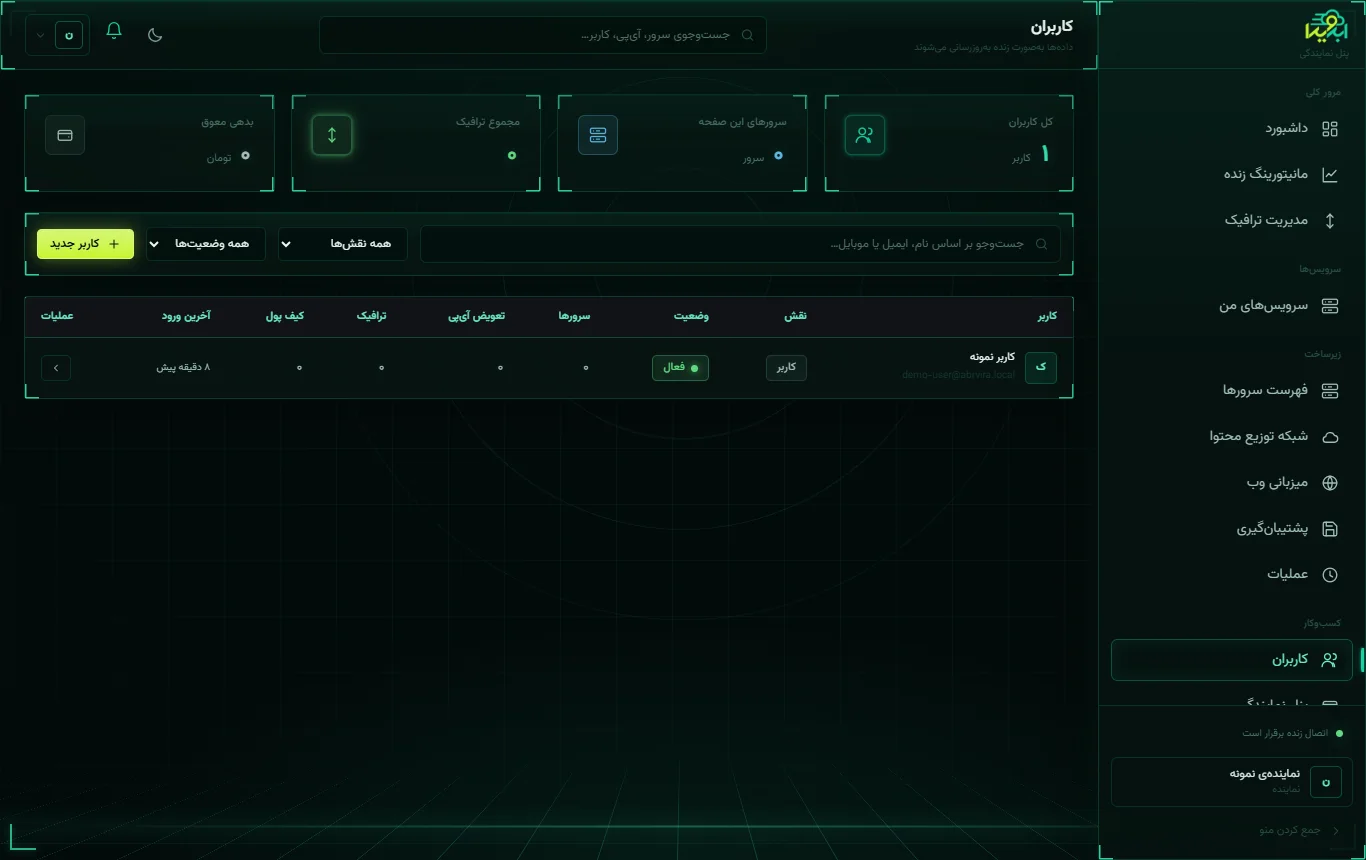The image size is (1366, 860).
Task: Click the total traffic arrows icon card
Action: (x=332, y=135)
